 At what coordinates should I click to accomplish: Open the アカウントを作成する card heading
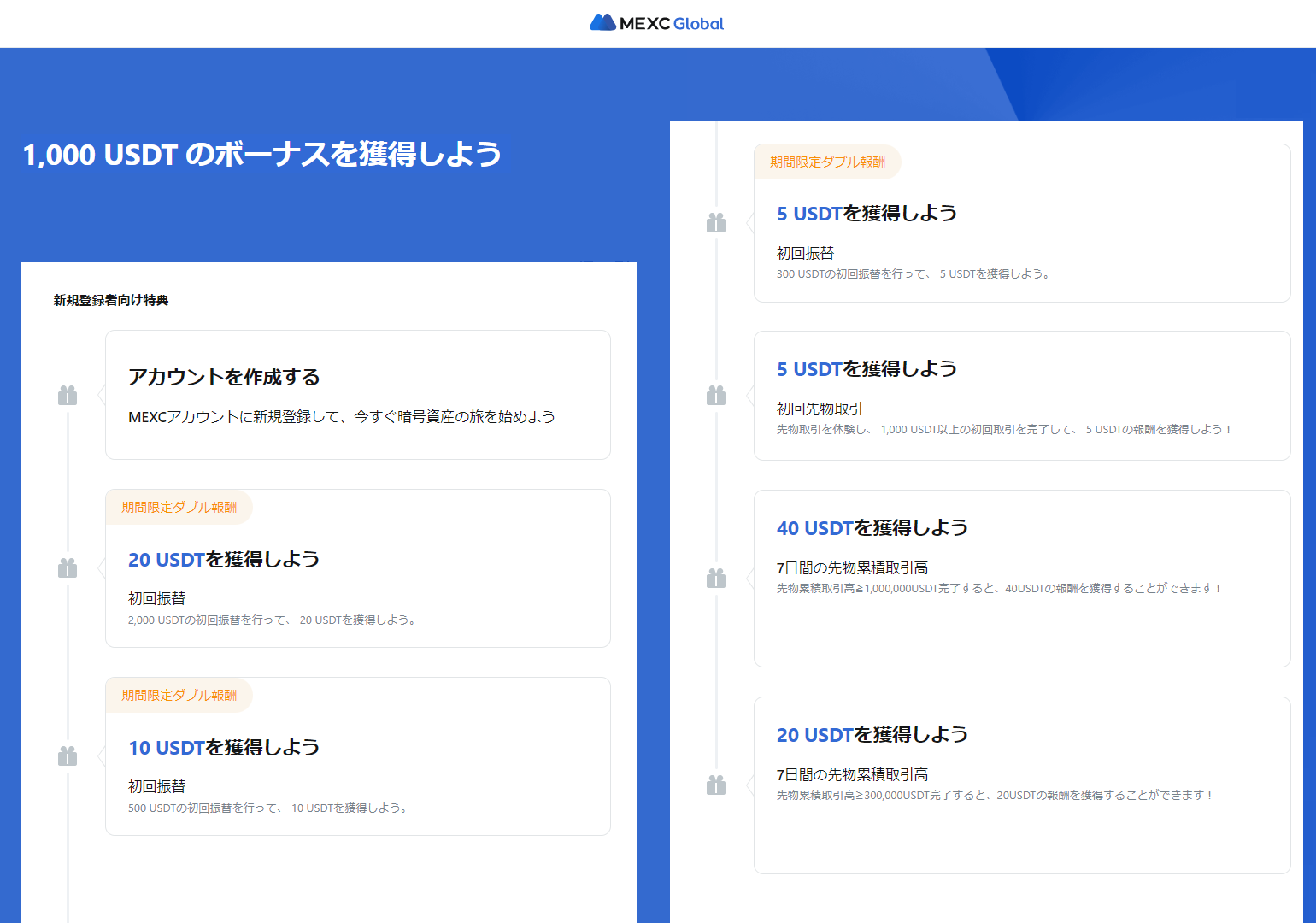coord(224,377)
